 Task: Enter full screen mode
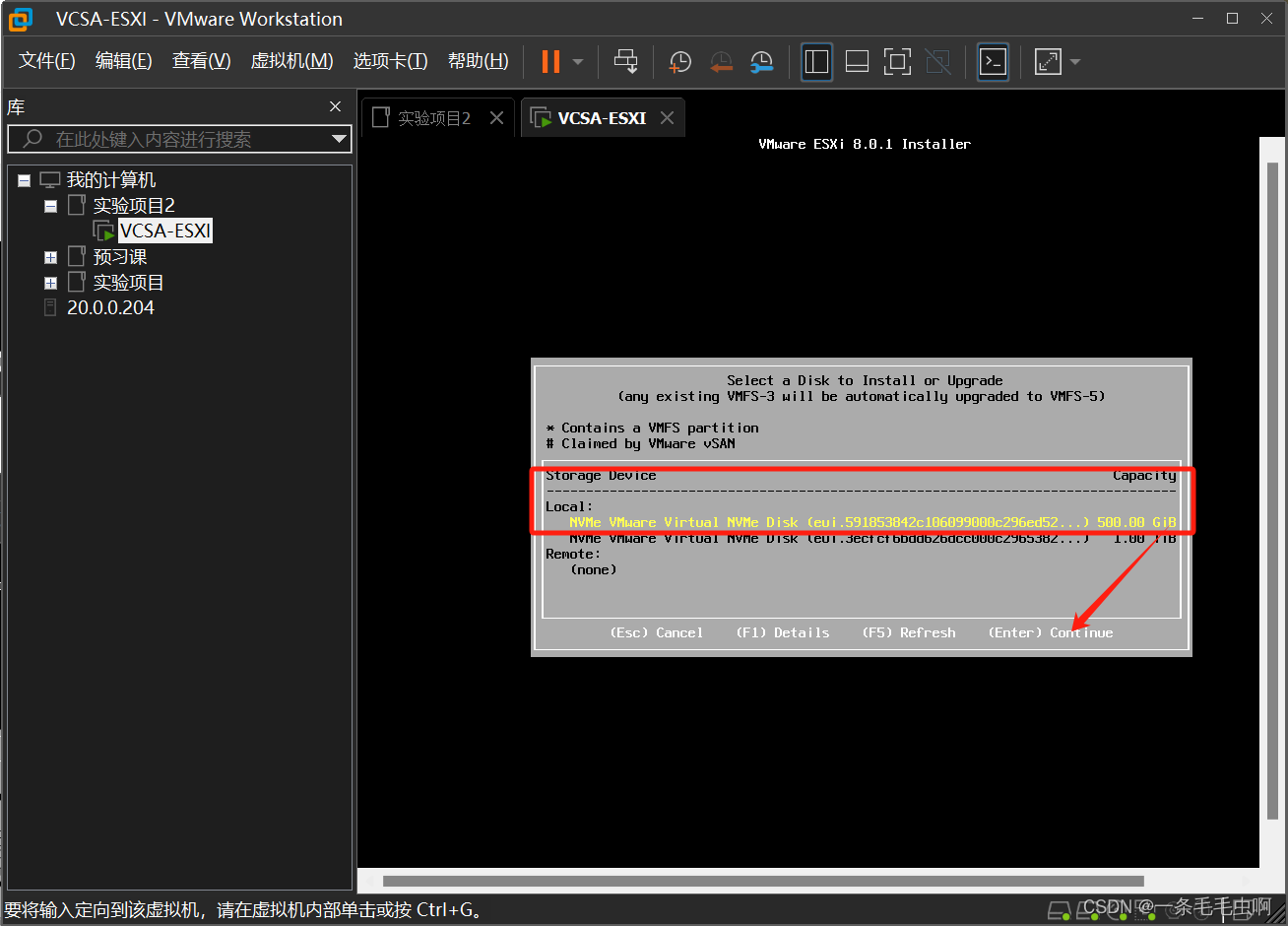[x=897, y=62]
